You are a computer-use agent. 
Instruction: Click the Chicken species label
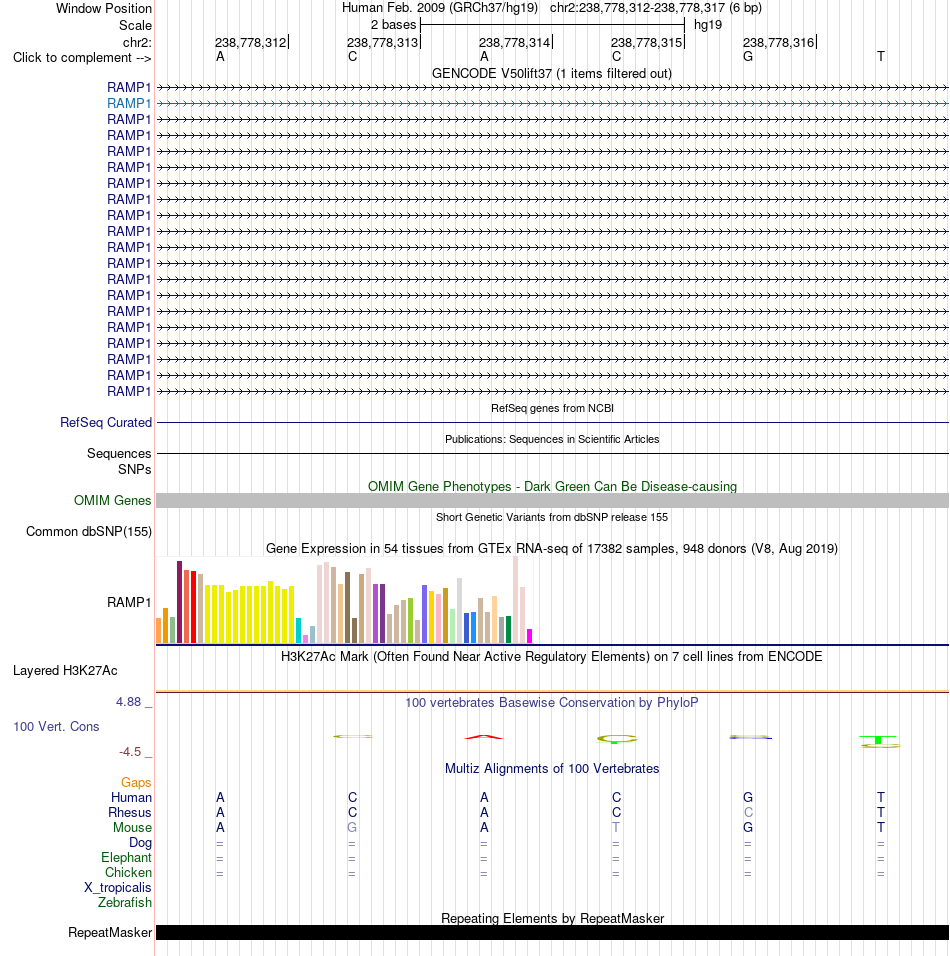pos(128,873)
